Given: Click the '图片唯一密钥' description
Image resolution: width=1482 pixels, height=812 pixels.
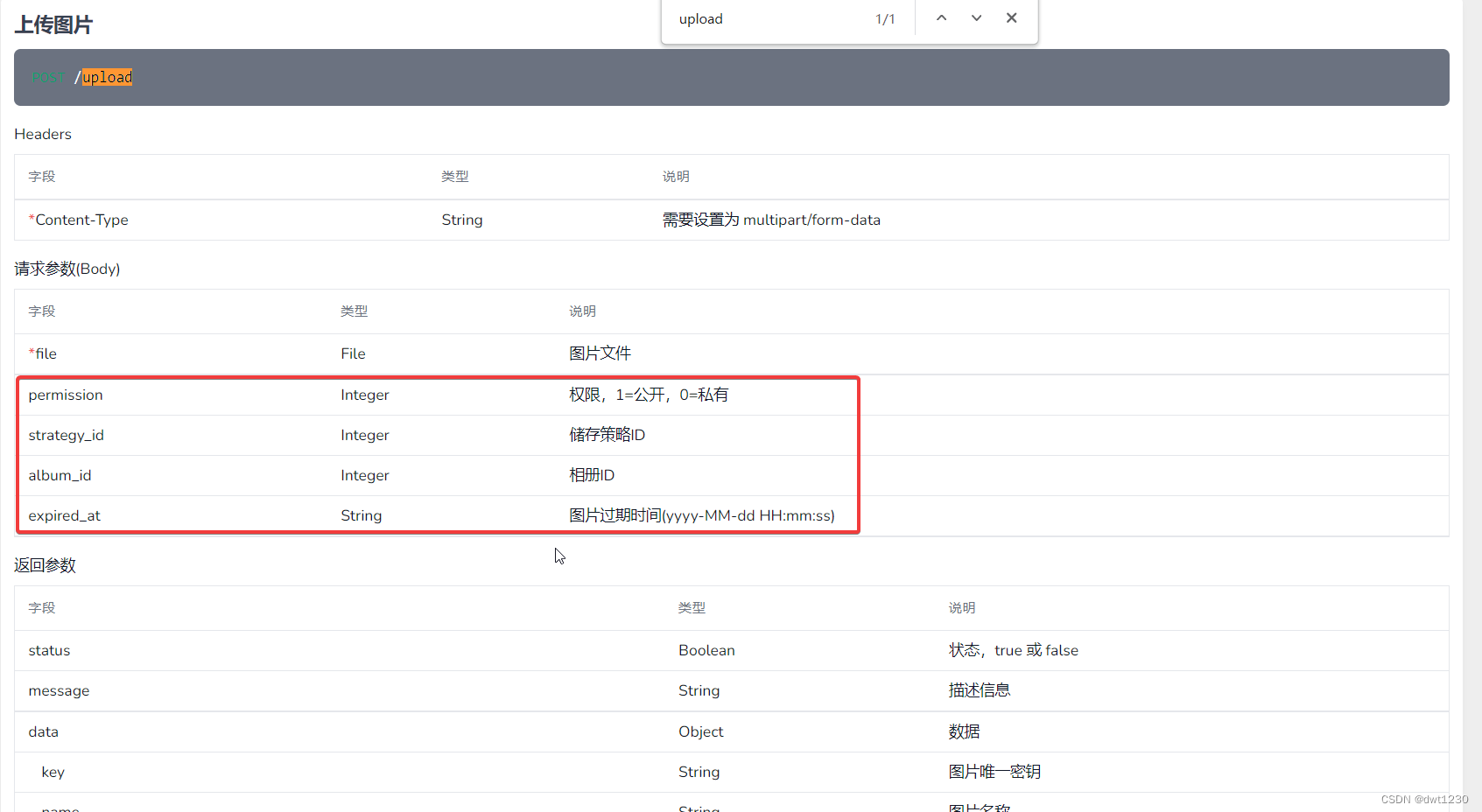Looking at the screenshot, I should [995, 772].
